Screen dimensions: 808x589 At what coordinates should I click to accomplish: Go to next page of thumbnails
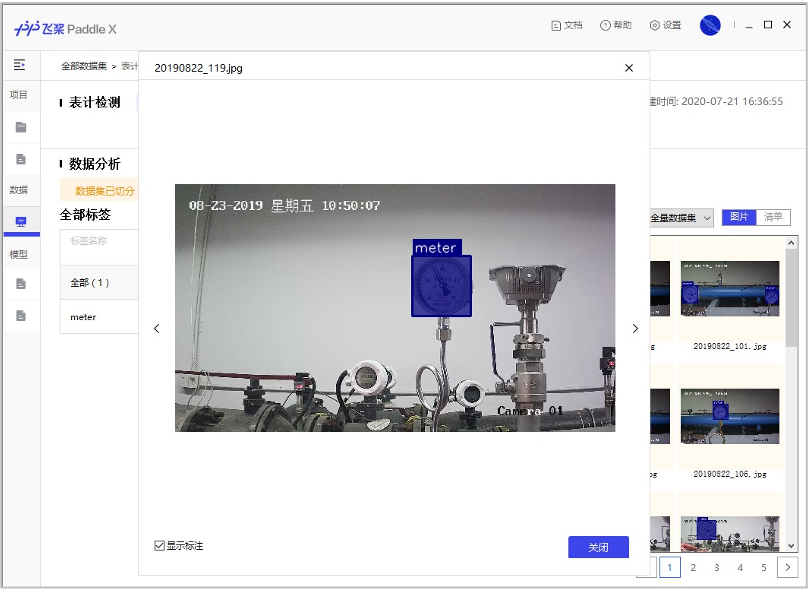coord(787,567)
